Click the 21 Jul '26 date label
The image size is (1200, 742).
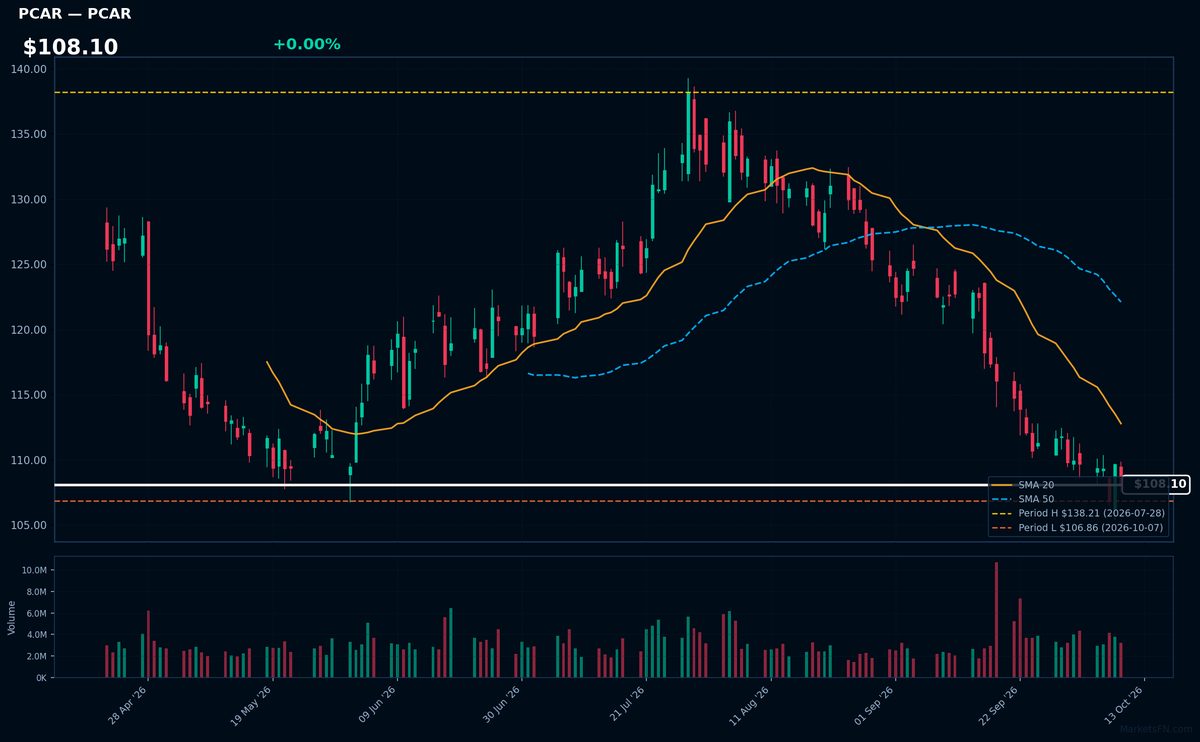626,704
